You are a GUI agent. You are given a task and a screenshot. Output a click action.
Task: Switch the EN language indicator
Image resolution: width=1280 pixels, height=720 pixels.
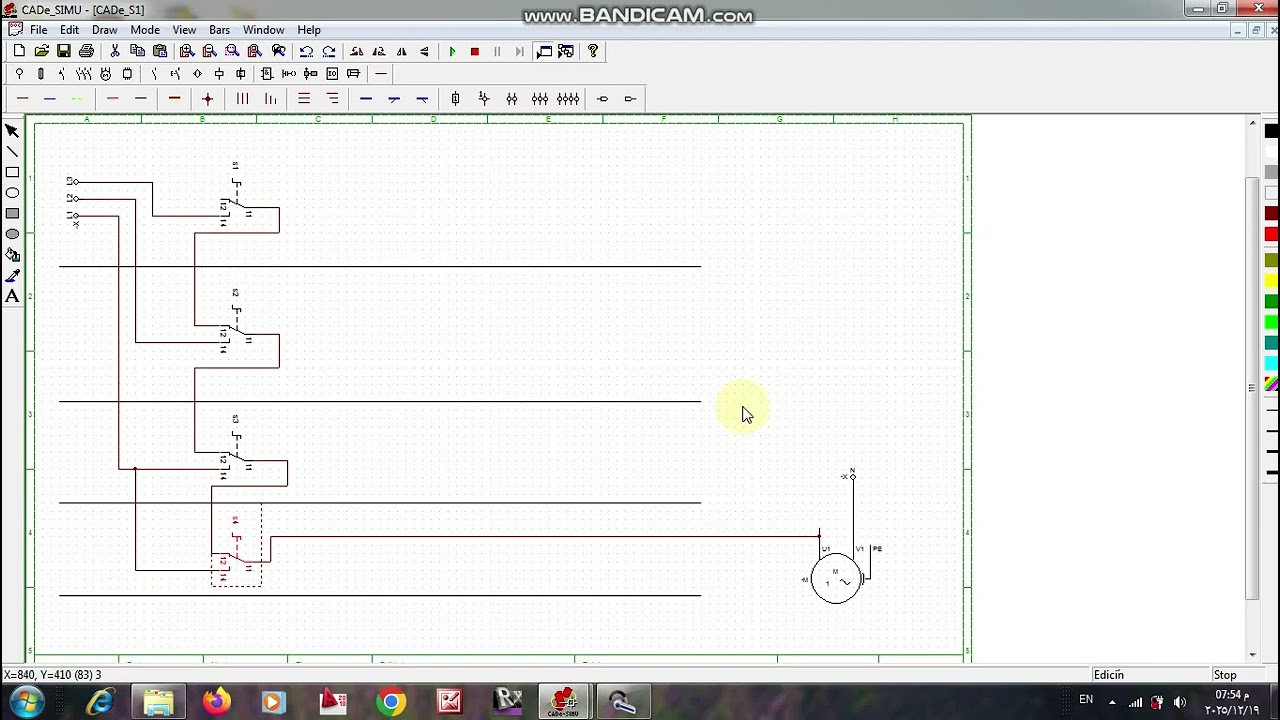[1086, 700]
